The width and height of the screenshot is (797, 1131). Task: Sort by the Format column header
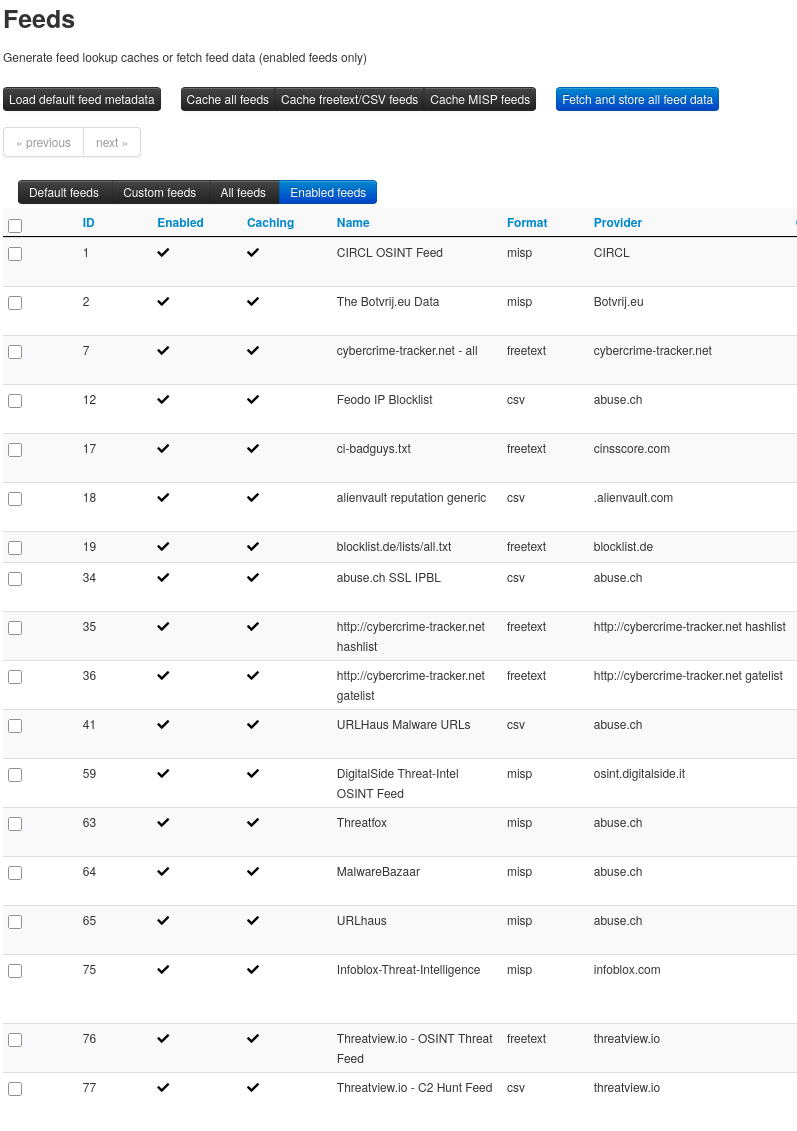[527, 223]
